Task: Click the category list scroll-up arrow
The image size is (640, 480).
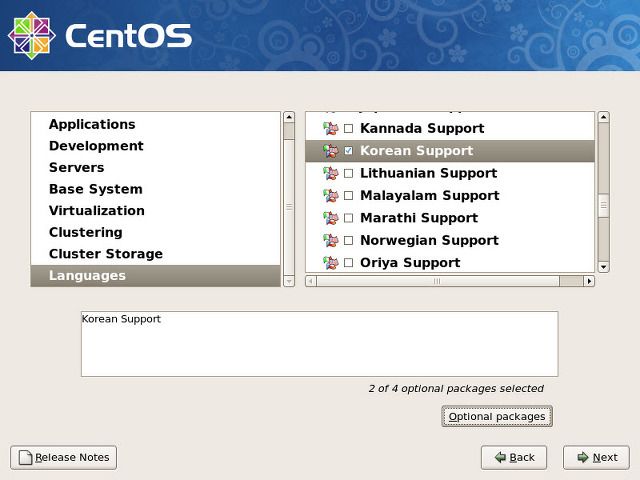Action: pos(289,117)
